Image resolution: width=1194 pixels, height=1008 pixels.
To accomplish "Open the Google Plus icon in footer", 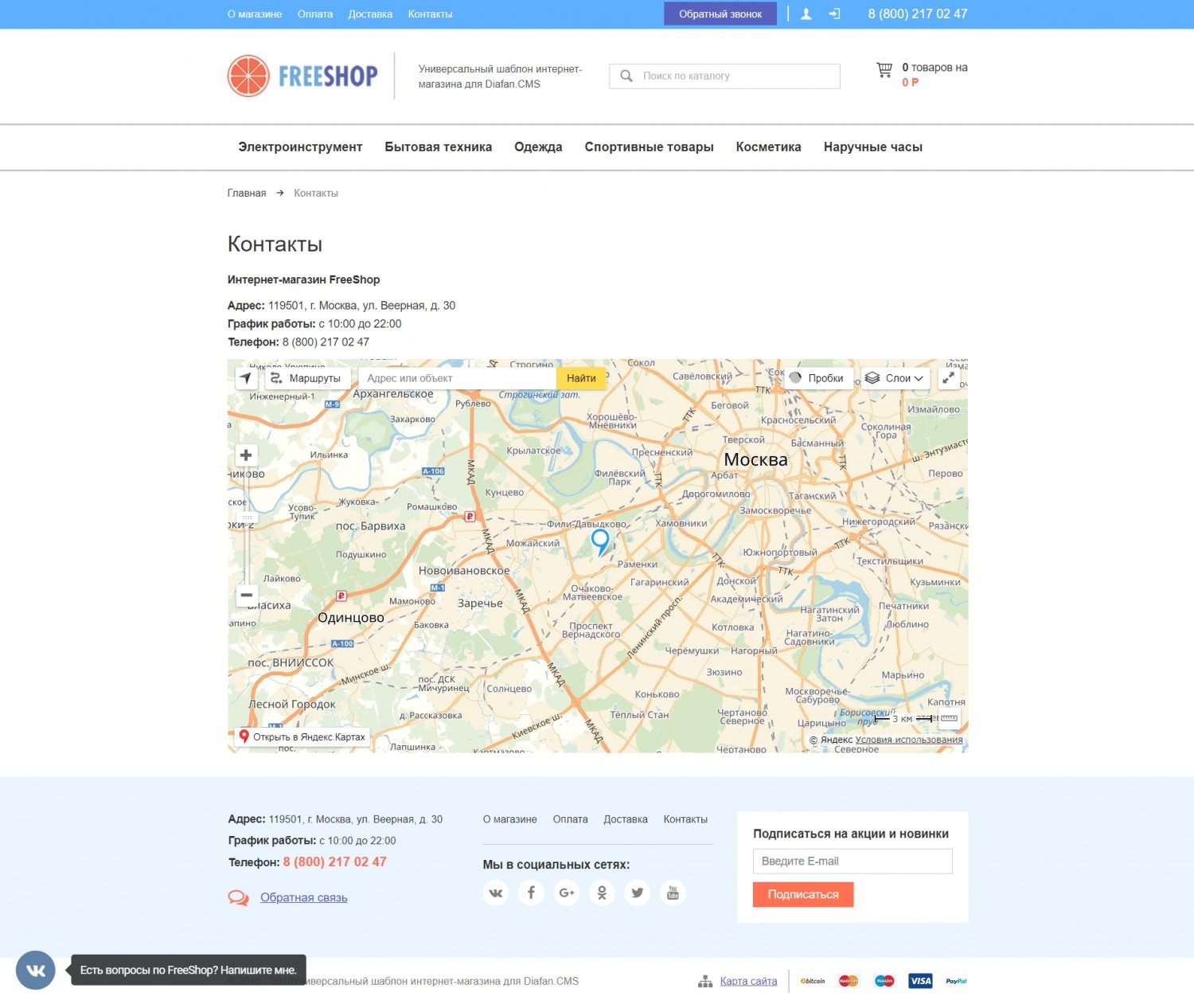I will 567,893.
